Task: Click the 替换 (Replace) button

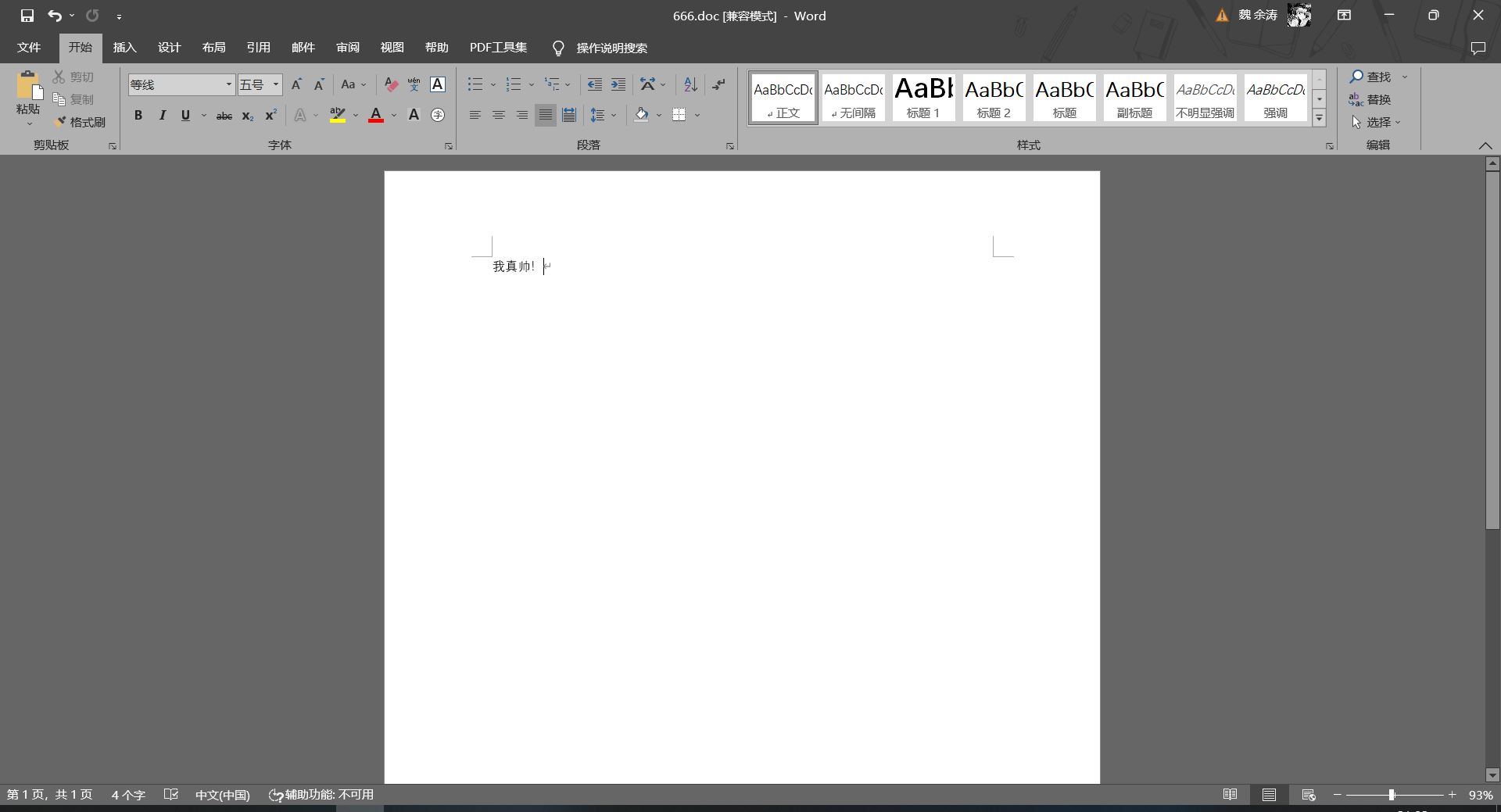Action: click(1370, 99)
